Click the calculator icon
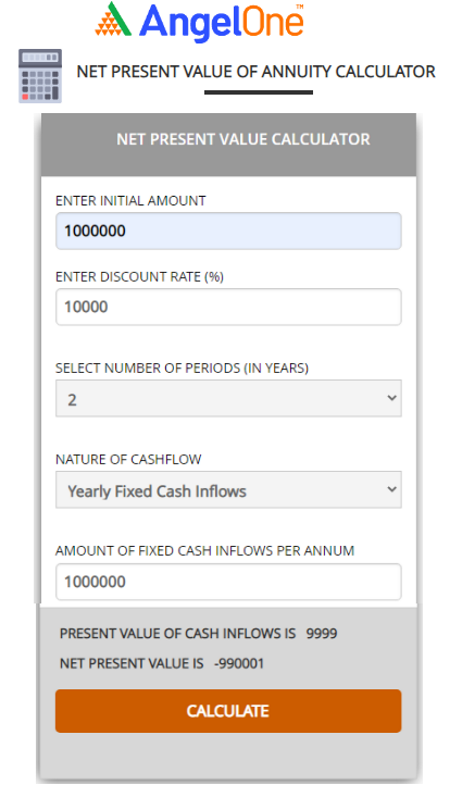 [x=40, y=76]
